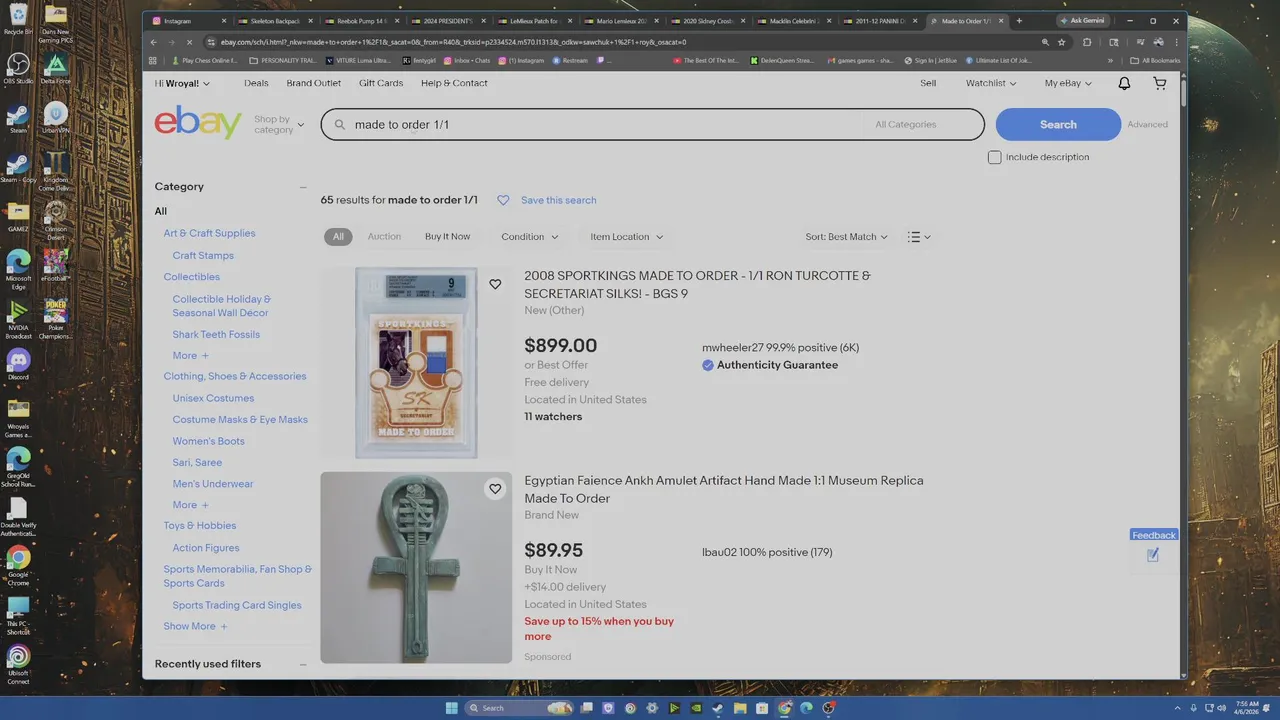
Task: Click heart icon on Ankh Amulet image
Action: click(495, 489)
